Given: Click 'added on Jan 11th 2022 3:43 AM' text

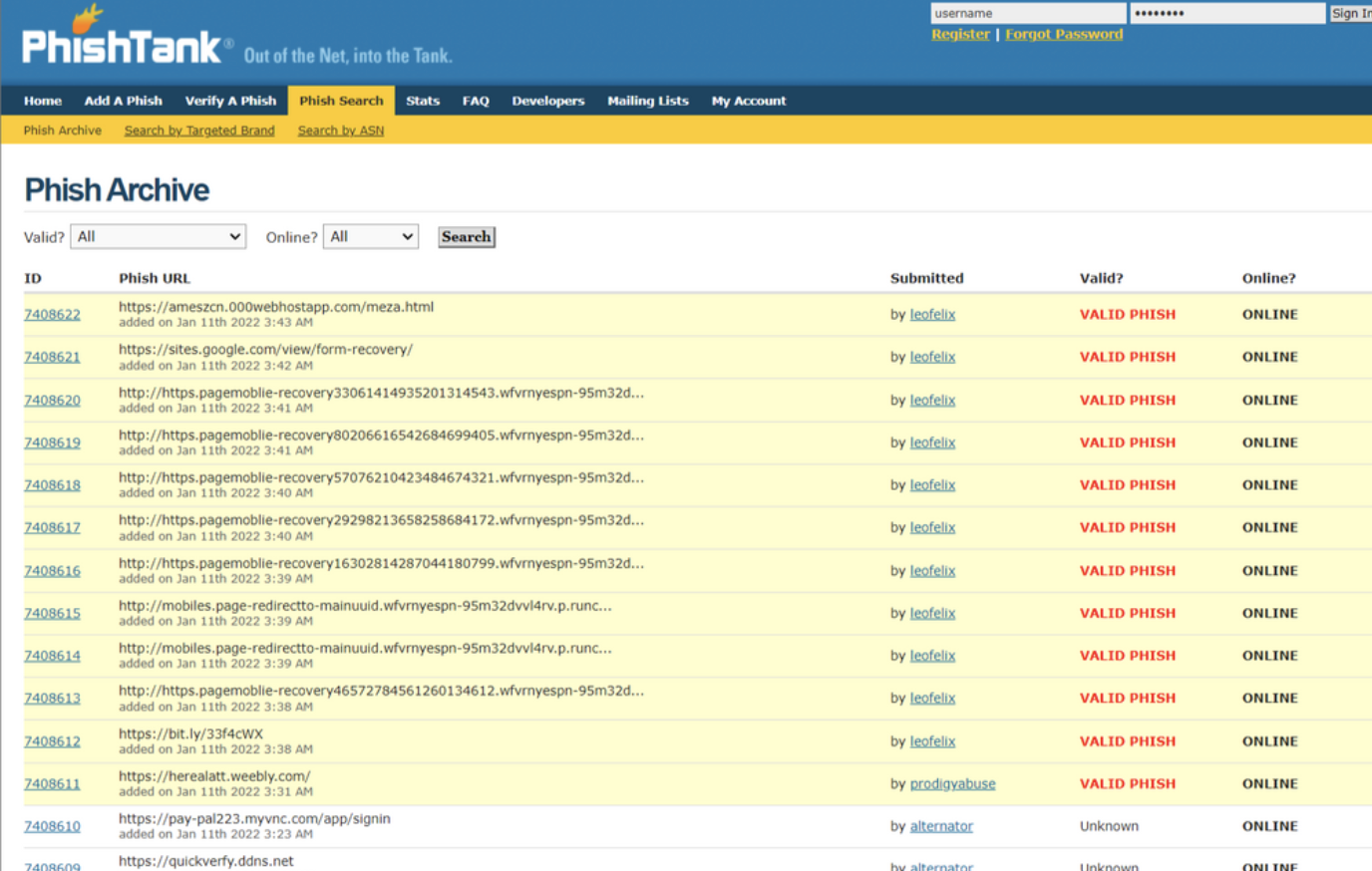Looking at the screenshot, I should [x=215, y=322].
